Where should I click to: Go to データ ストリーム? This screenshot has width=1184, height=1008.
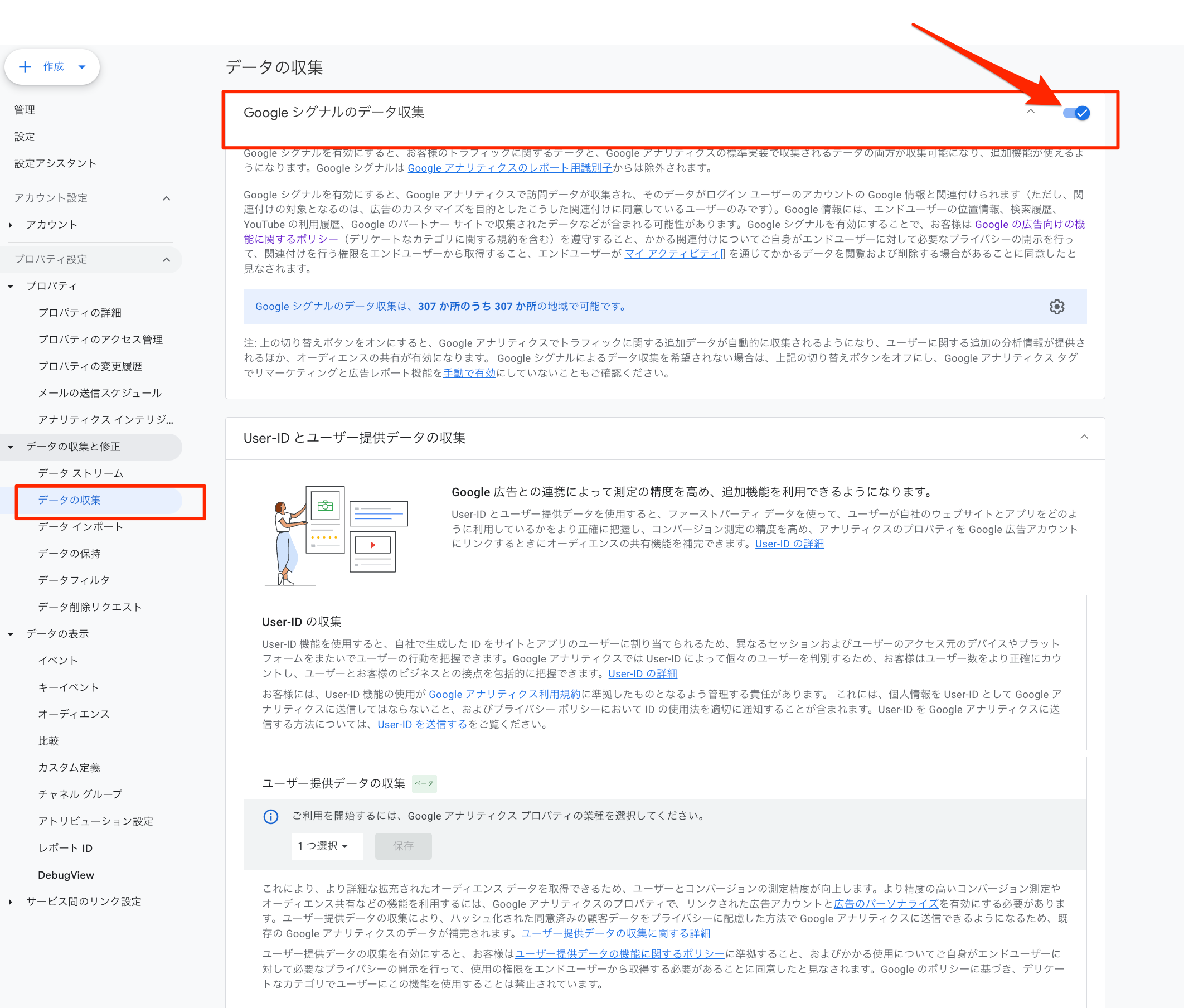click(x=81, y=473)
